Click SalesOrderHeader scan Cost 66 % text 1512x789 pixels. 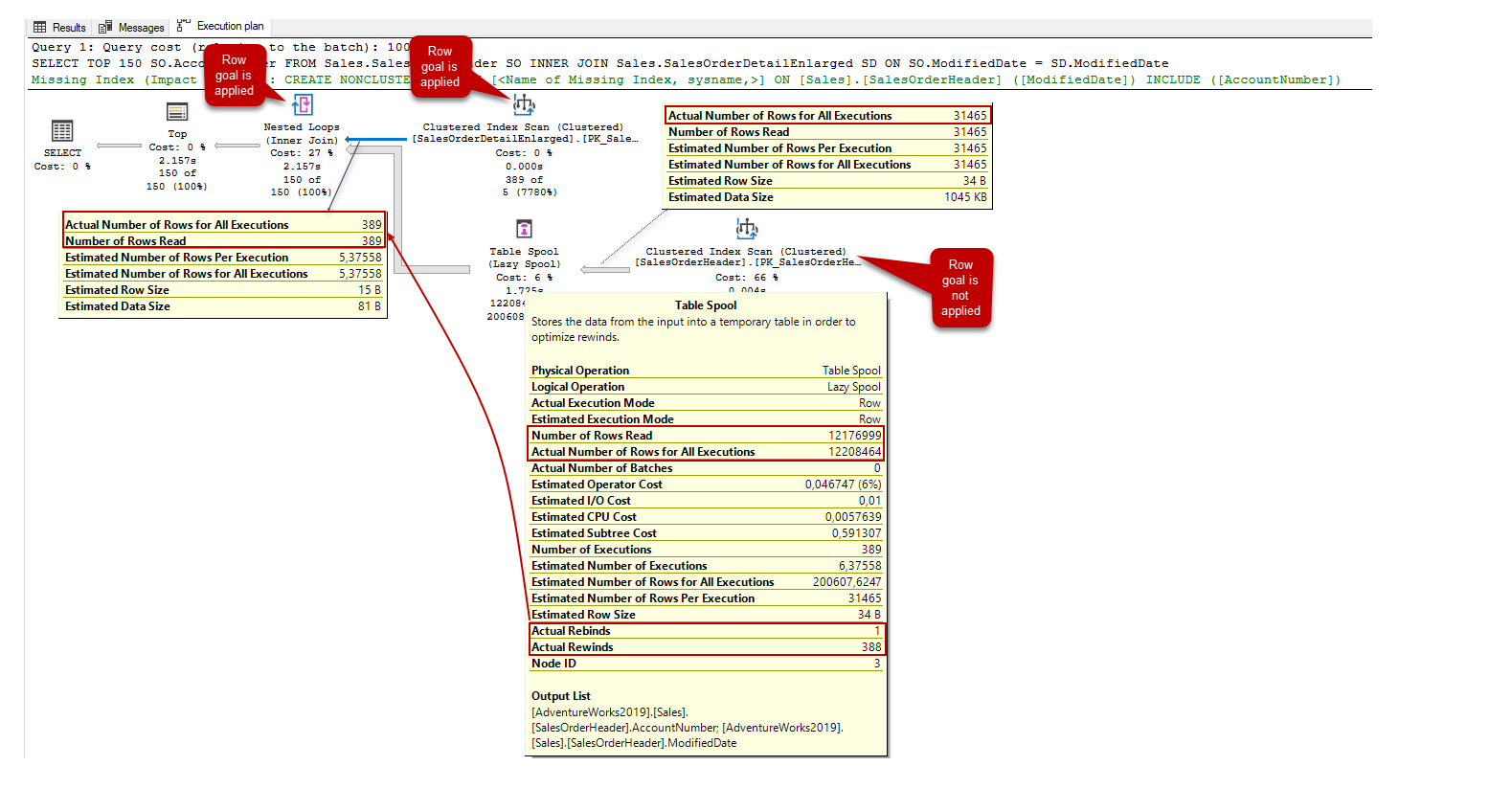coord(746,278)
